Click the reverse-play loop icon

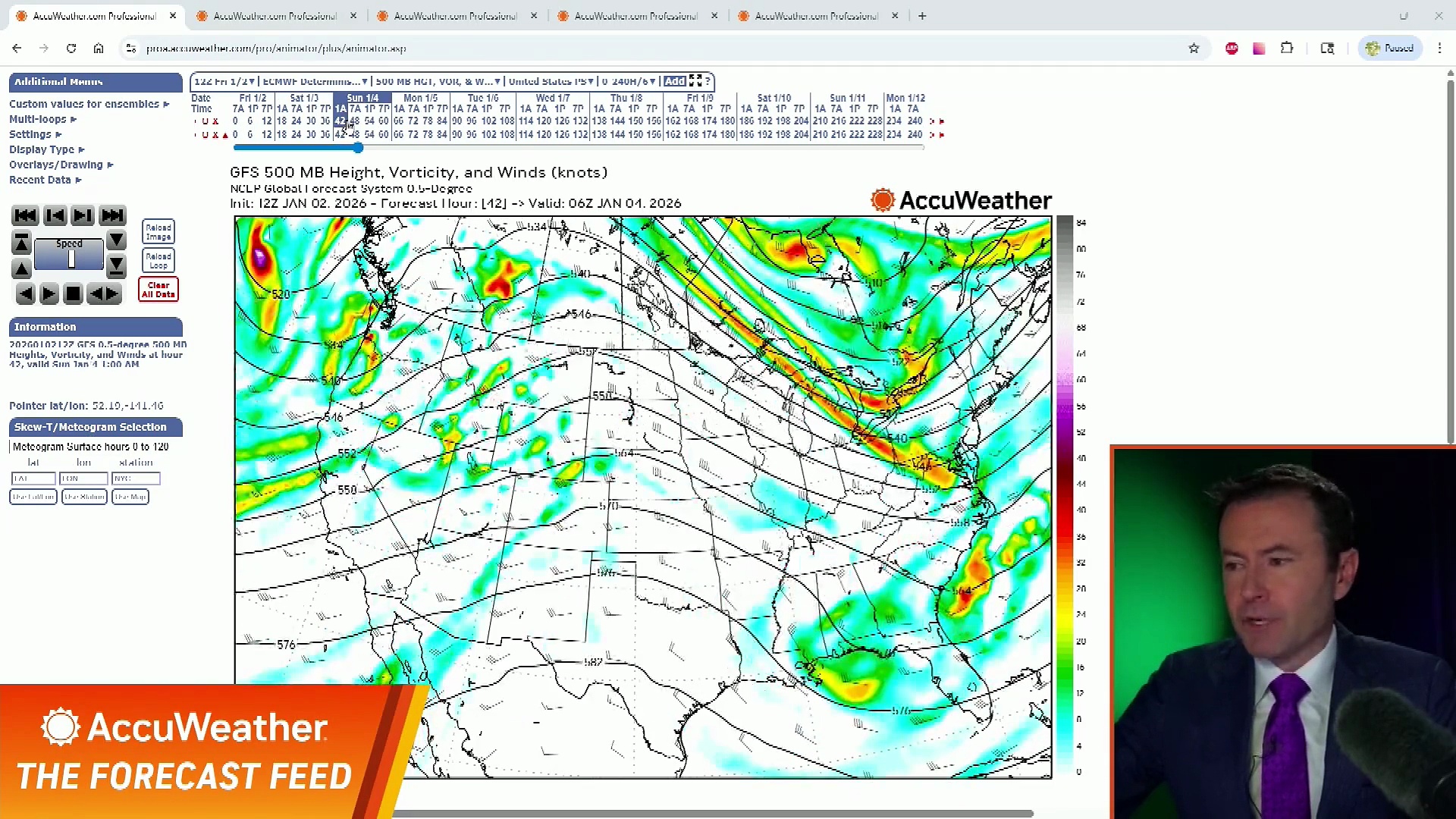pyautogui.click(x=25, y=293)
